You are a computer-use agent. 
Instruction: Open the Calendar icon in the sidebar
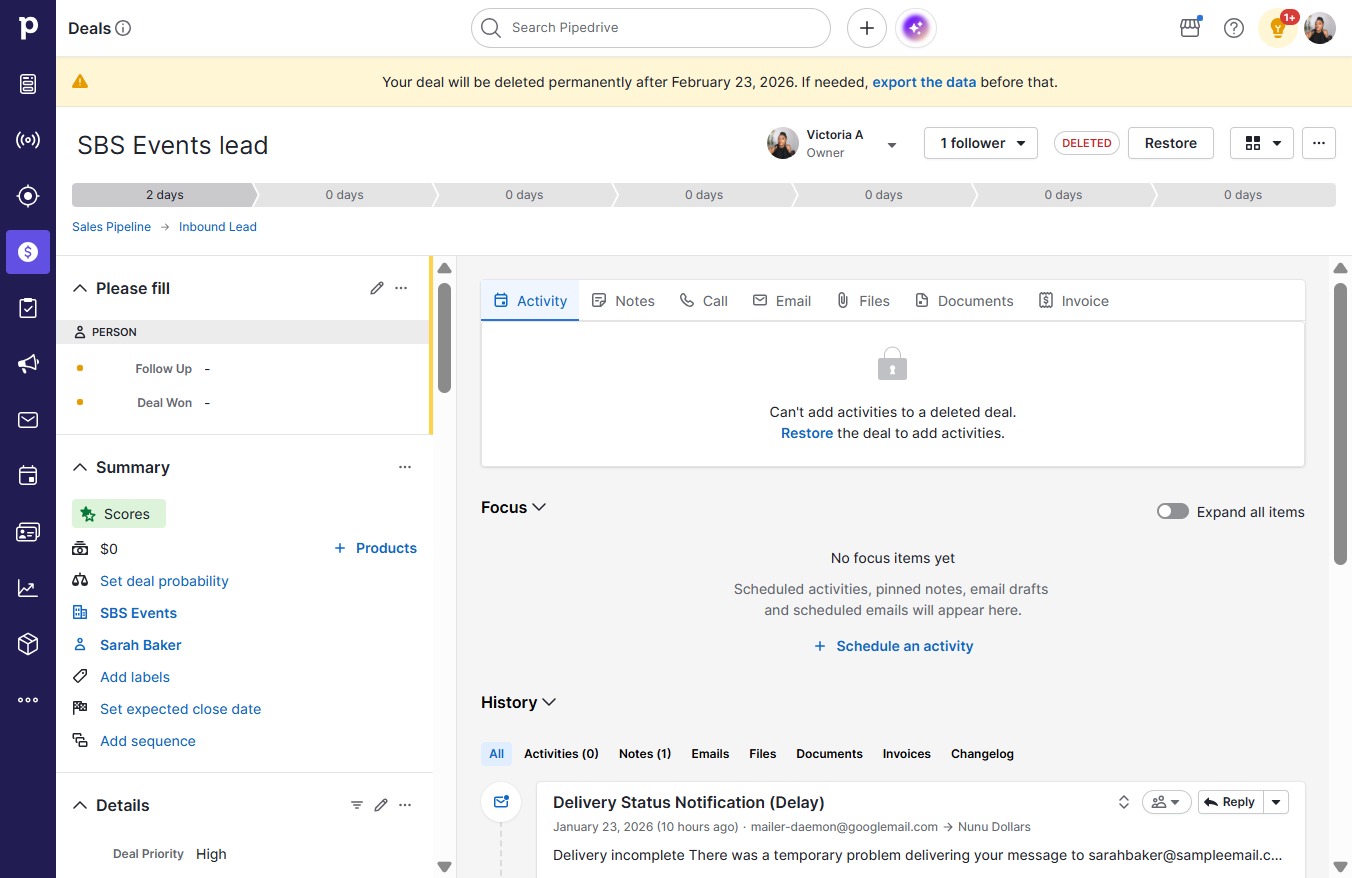click(x=28, y=476)
